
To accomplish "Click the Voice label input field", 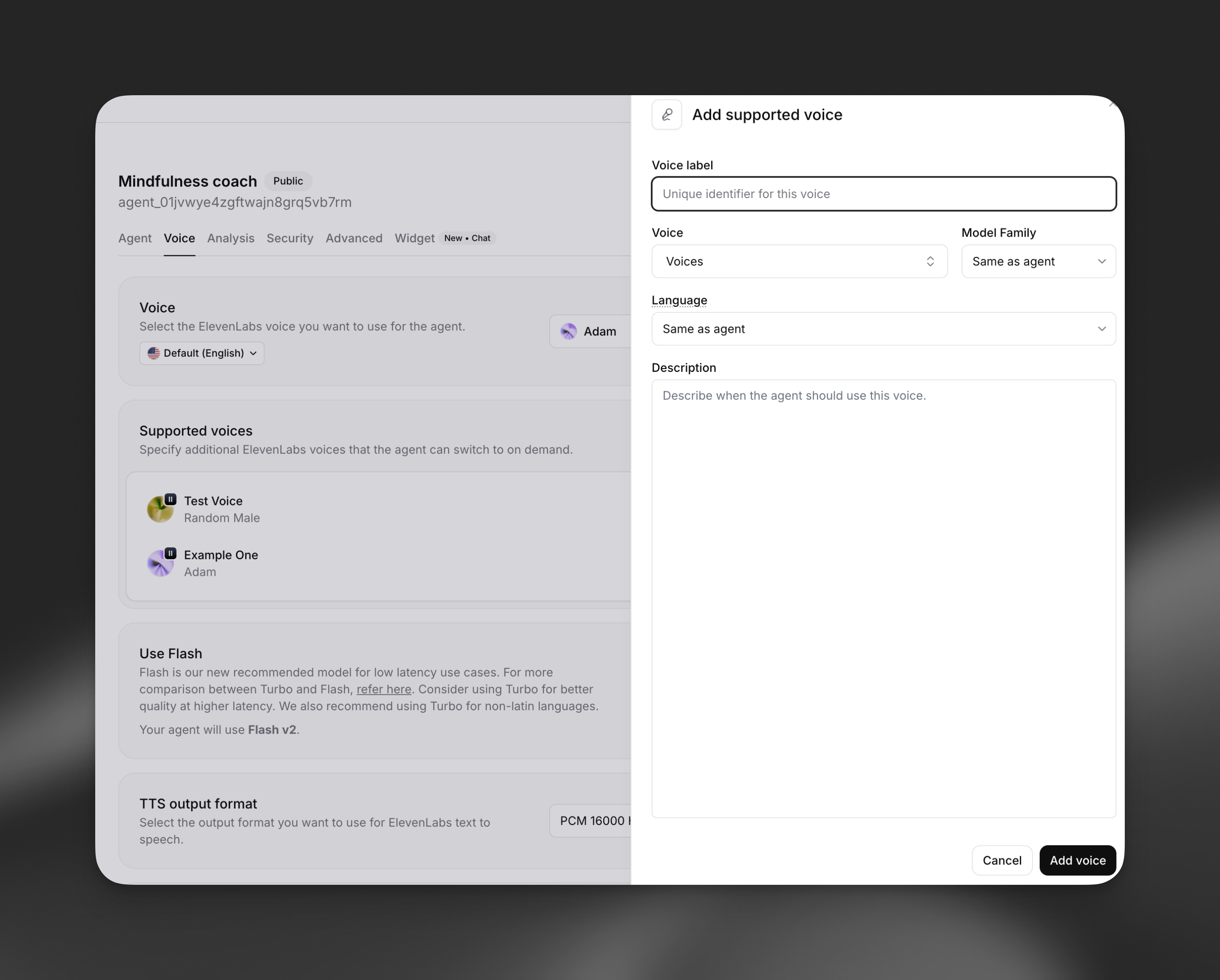I will 884,193.
